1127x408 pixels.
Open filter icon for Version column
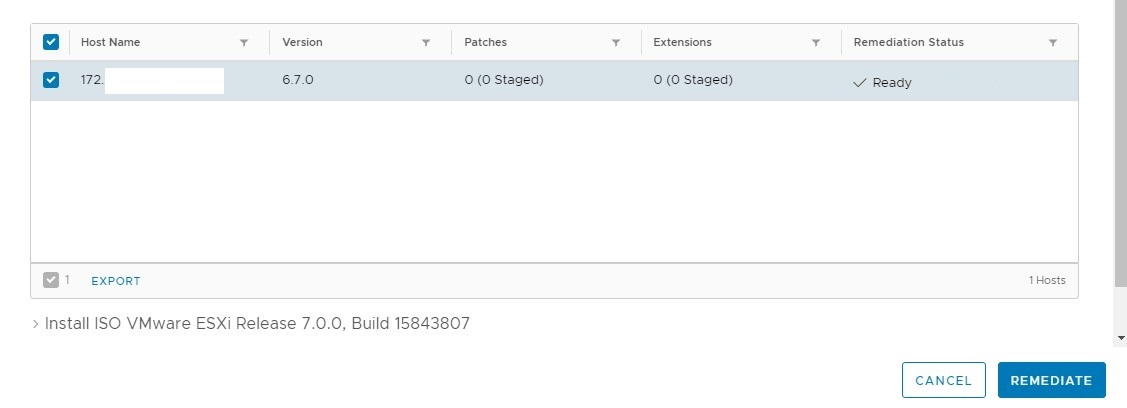tap(426, 43)
